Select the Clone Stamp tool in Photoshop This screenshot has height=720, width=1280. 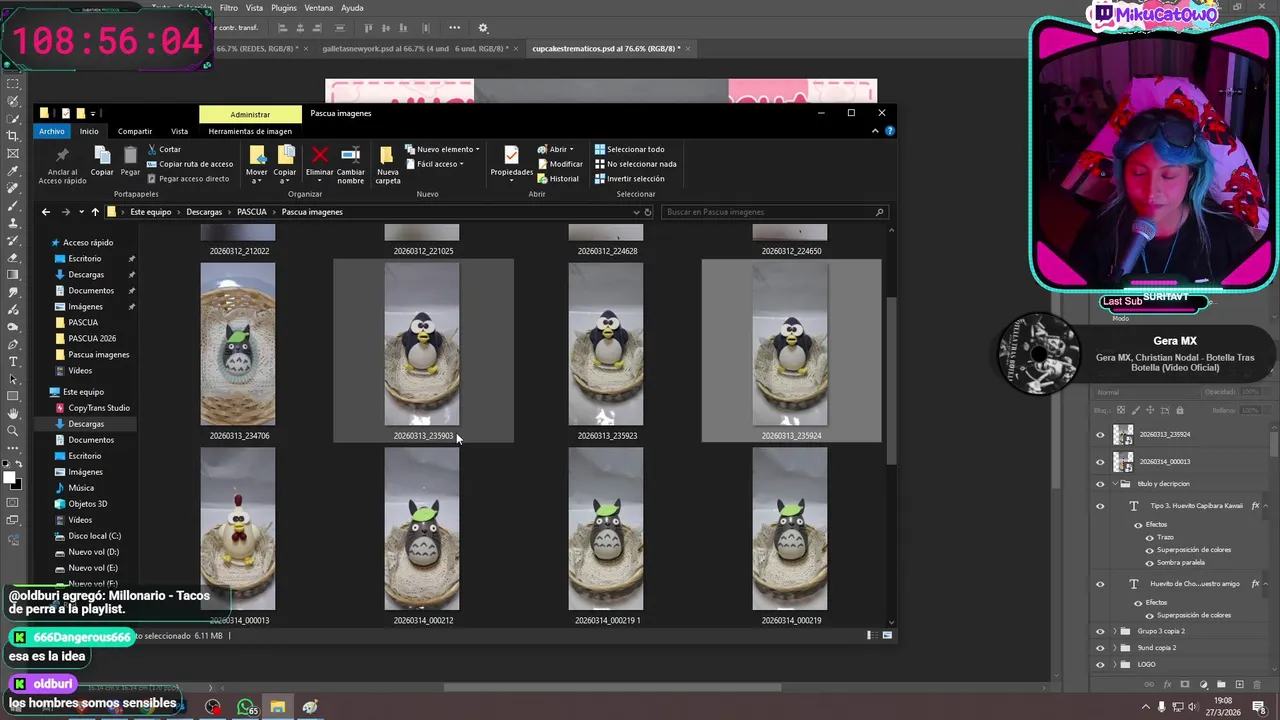pos(13,222)
